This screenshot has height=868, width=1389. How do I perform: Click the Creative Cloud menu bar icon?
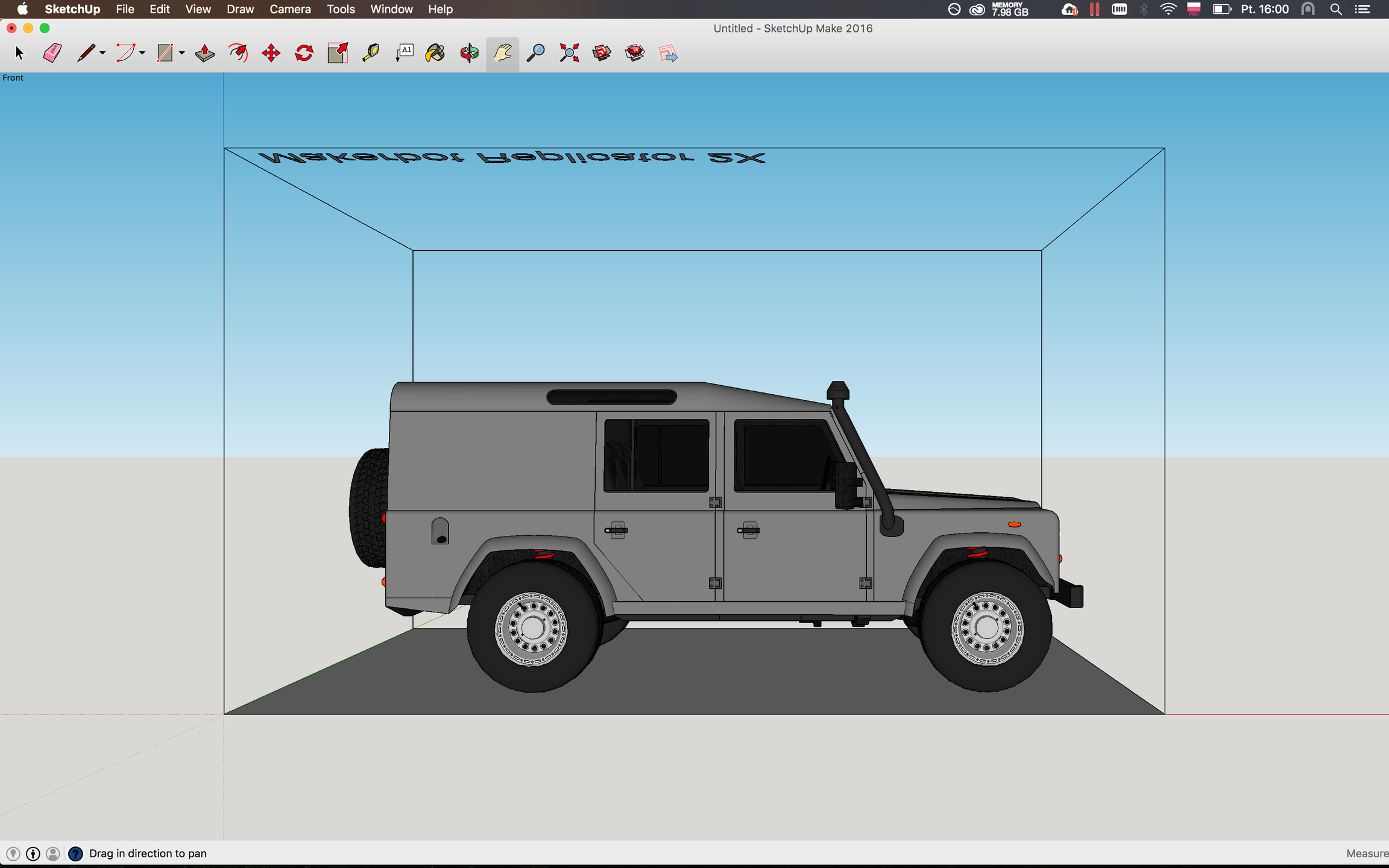[977, 9]
